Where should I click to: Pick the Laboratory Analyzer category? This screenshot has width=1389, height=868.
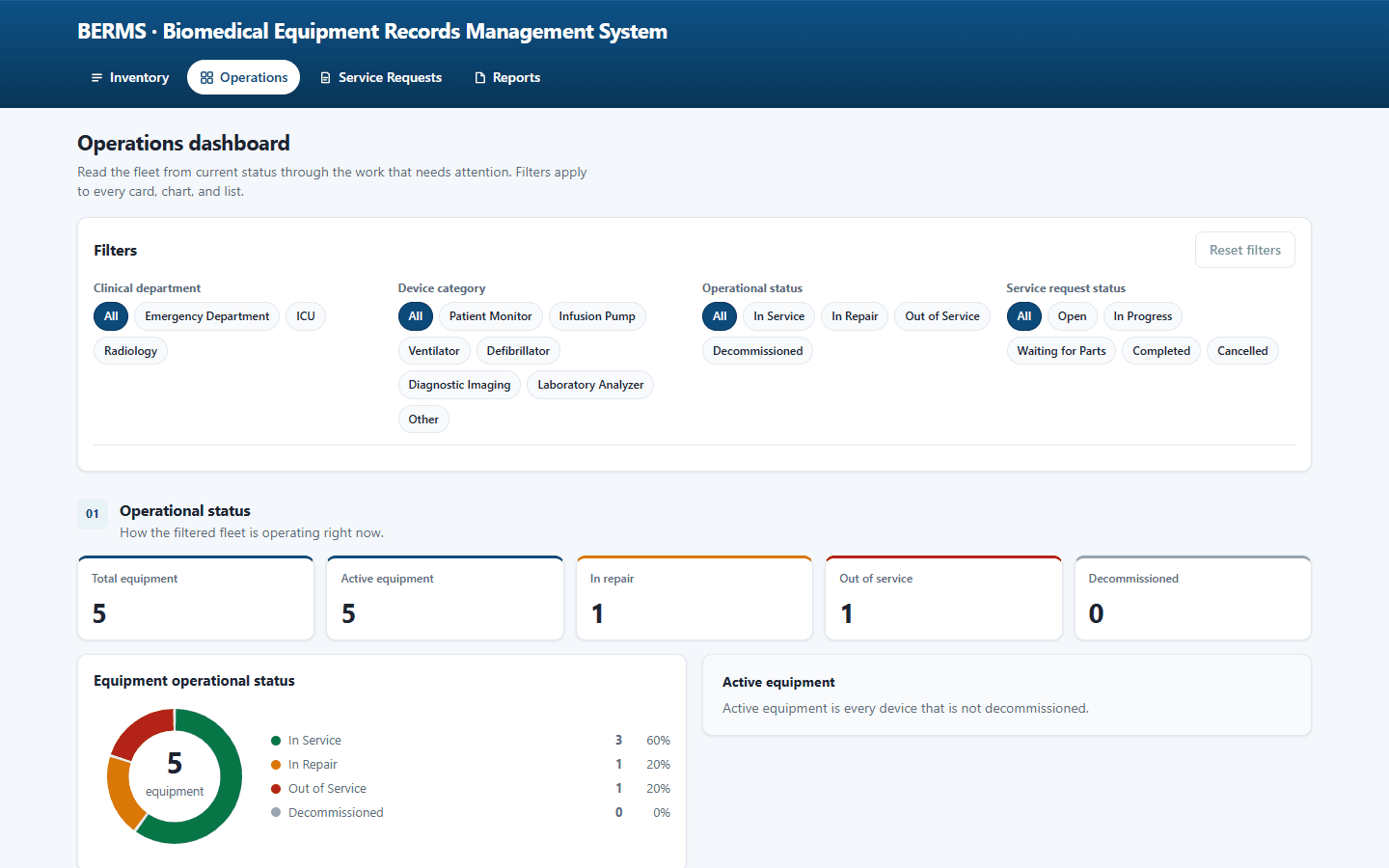590,385
